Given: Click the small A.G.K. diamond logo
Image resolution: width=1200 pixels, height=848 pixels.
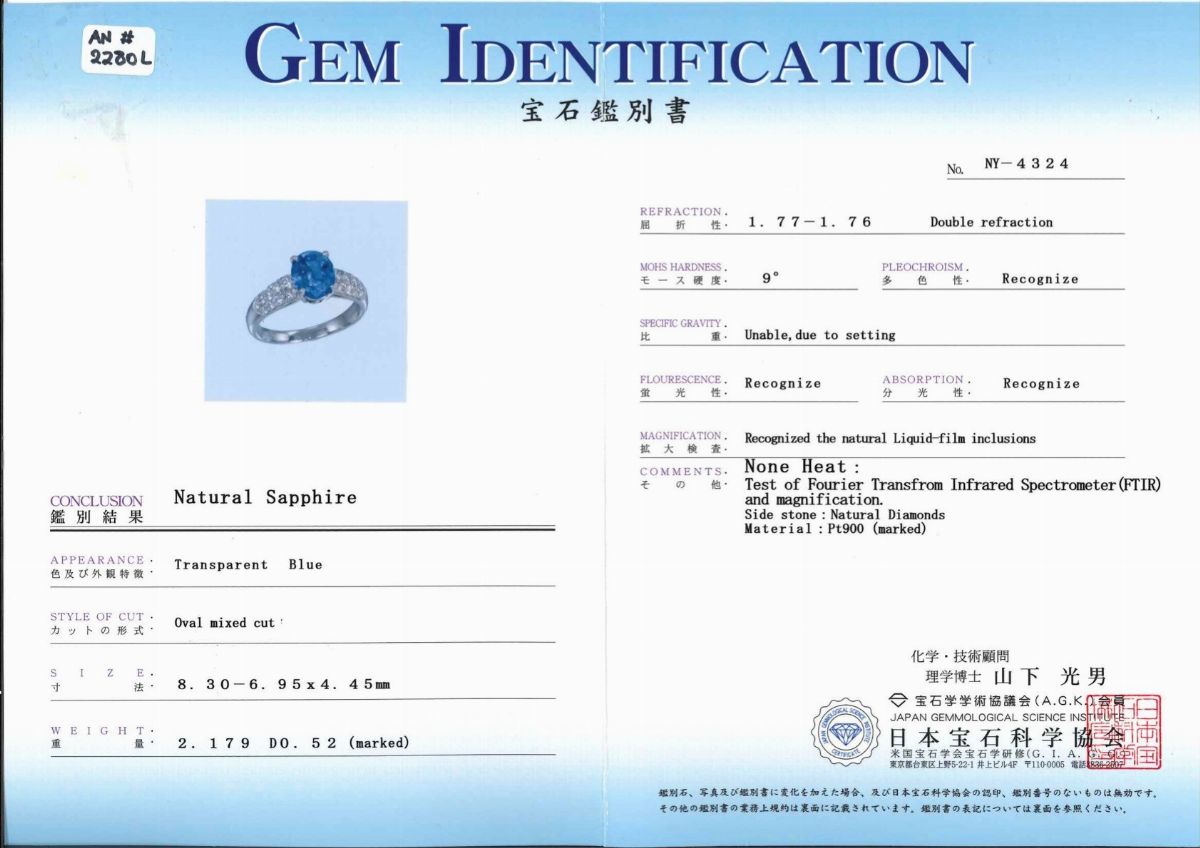Looking at the screenshot, I should pyautogui.click(x=899, y=700).
